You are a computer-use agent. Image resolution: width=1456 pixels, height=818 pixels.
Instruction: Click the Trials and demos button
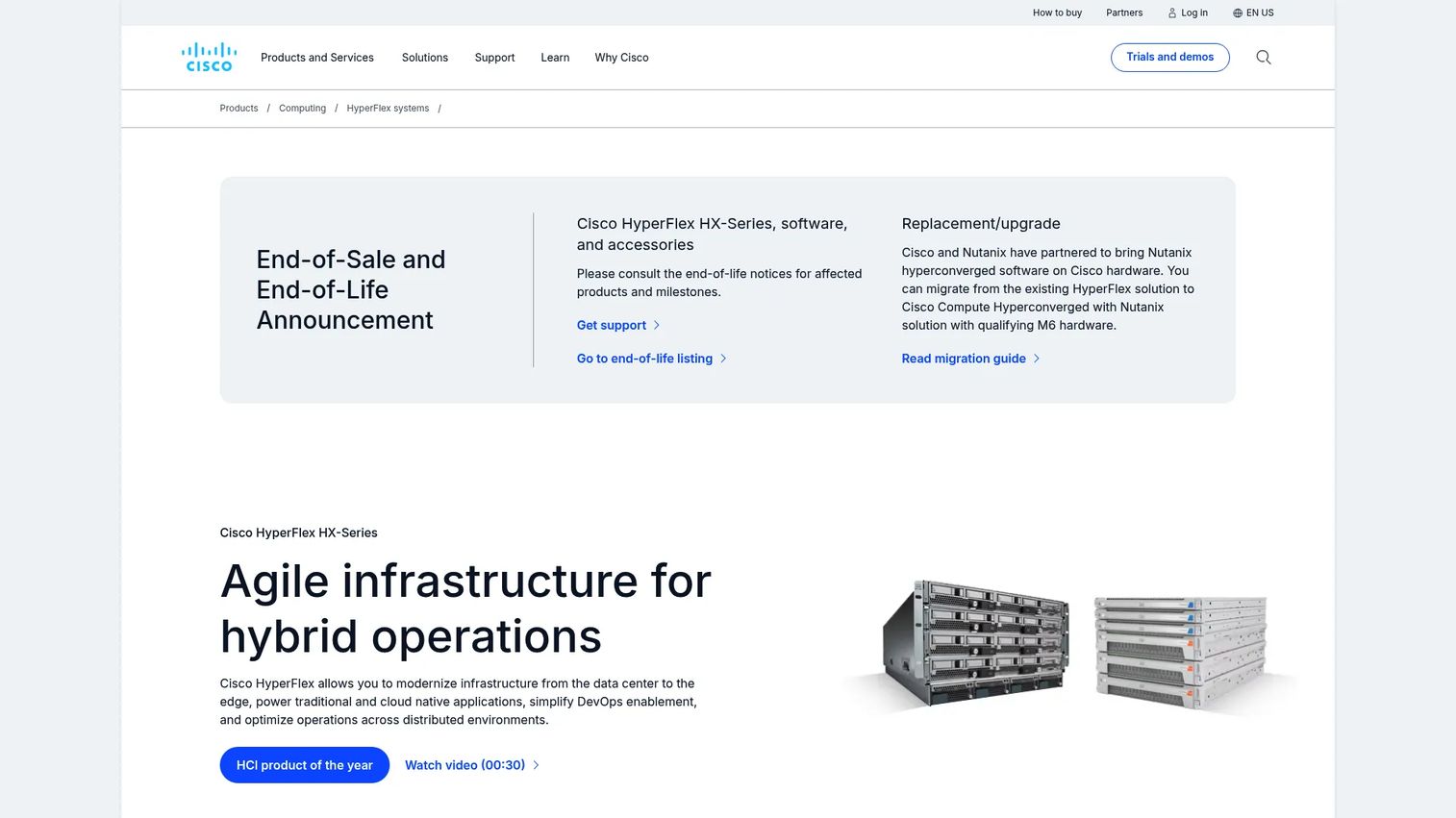click(x=1170, y=58)
